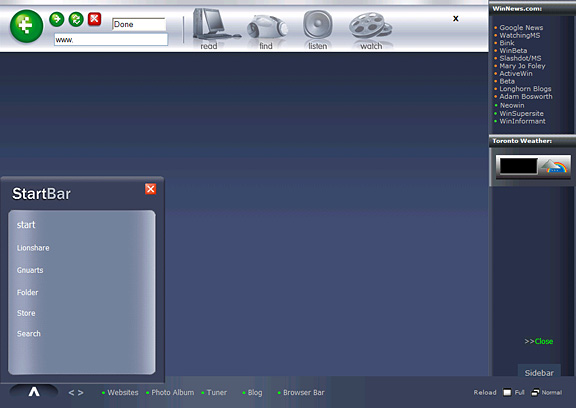Image resolution: width=576 pixels, height=408 pixels.
Task: Click the Toronto weather thumbnail
Action: (x=533, y=166)
